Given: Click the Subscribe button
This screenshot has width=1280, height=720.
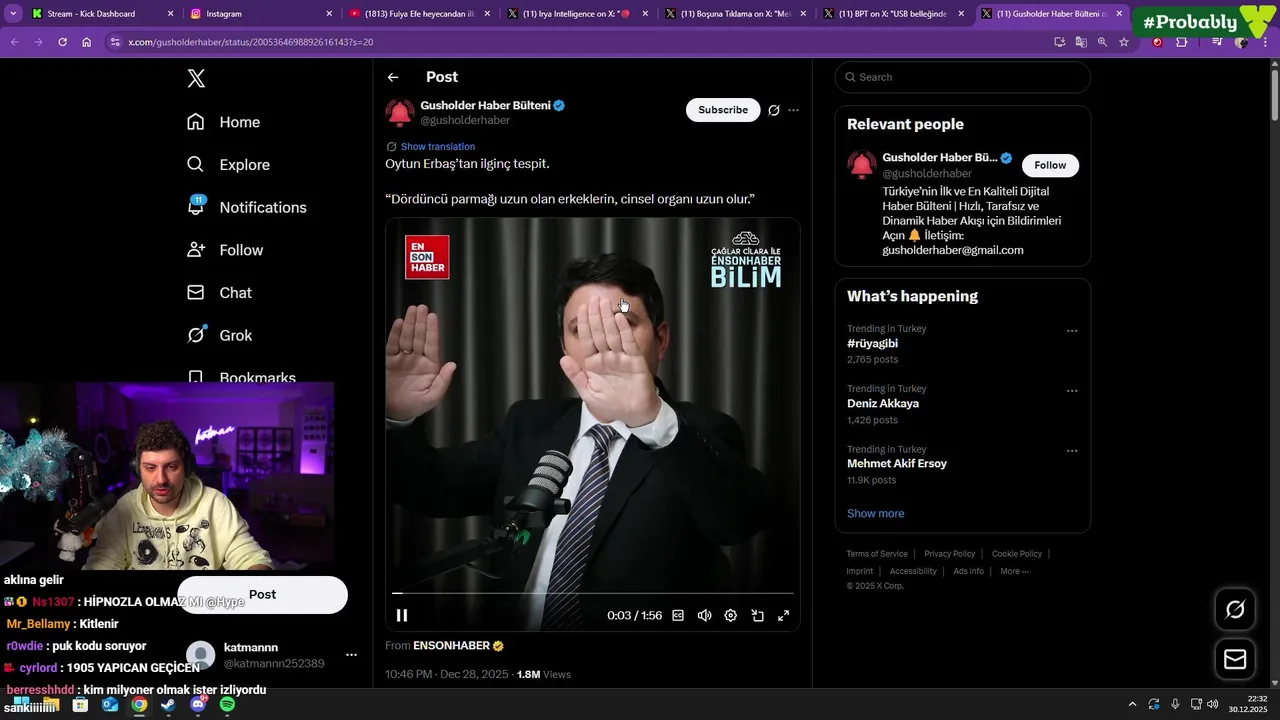Looking at the screenshot, I should tap(723, 110).
